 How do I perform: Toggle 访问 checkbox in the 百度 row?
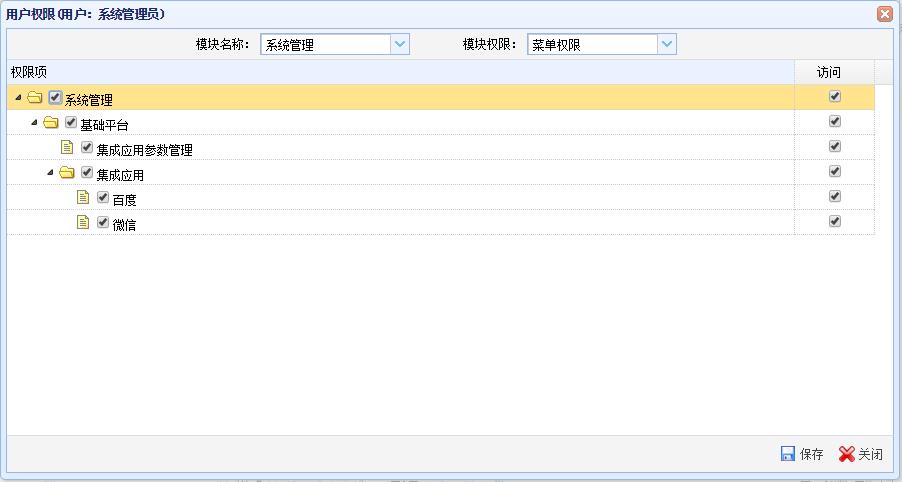[x=835, y=196]
